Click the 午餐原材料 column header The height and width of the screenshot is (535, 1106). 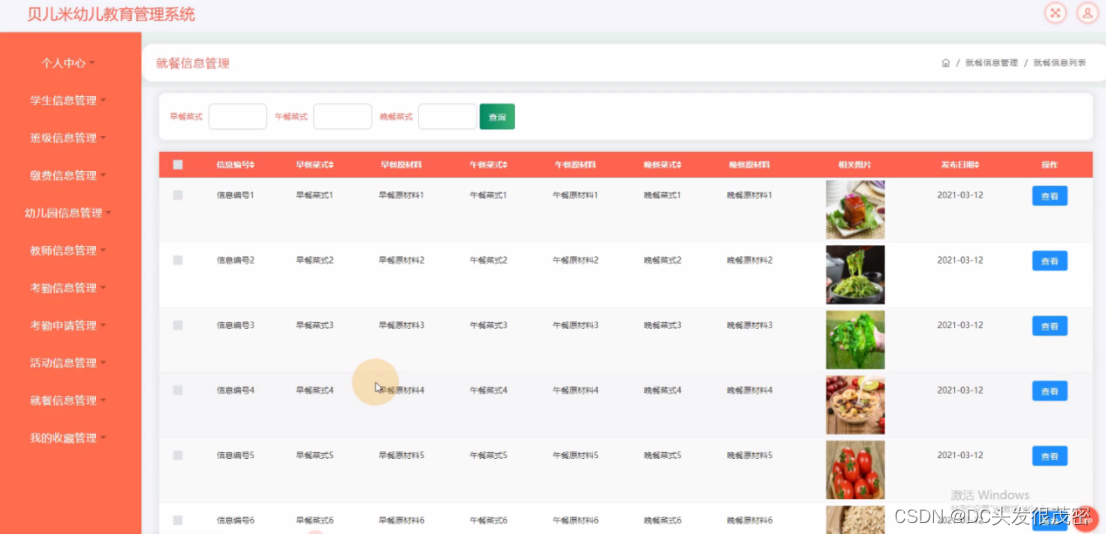[x=575, y=164]
